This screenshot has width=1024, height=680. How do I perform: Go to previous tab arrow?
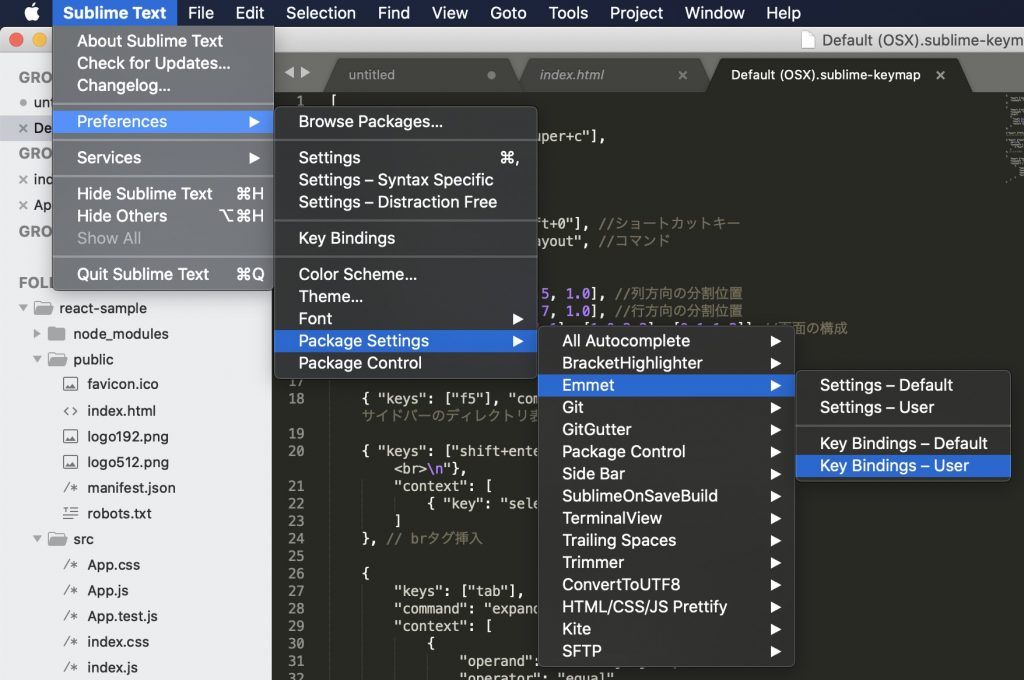[x=289, y=73]
